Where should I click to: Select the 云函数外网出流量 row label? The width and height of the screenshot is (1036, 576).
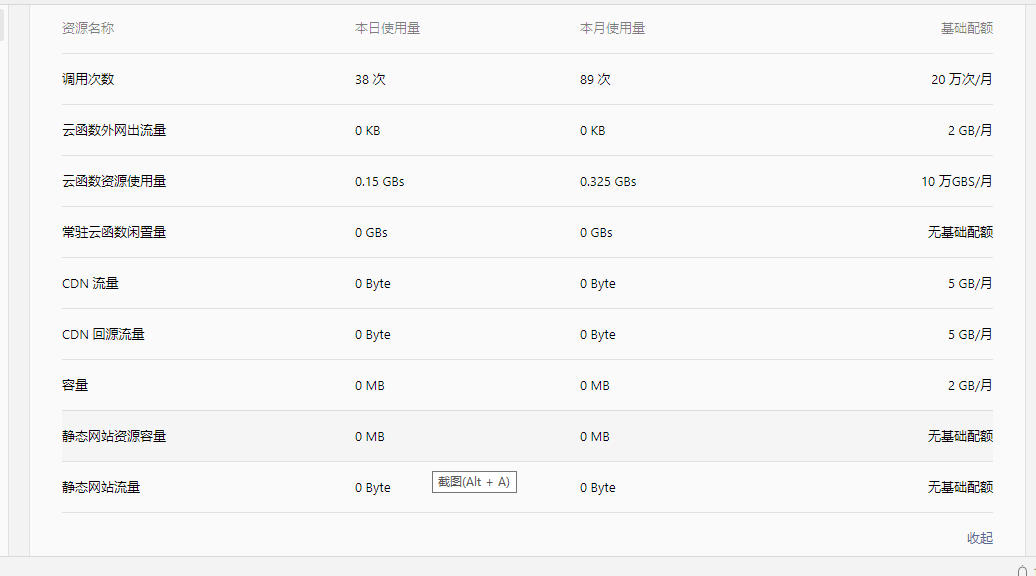(x=114, y=130)
